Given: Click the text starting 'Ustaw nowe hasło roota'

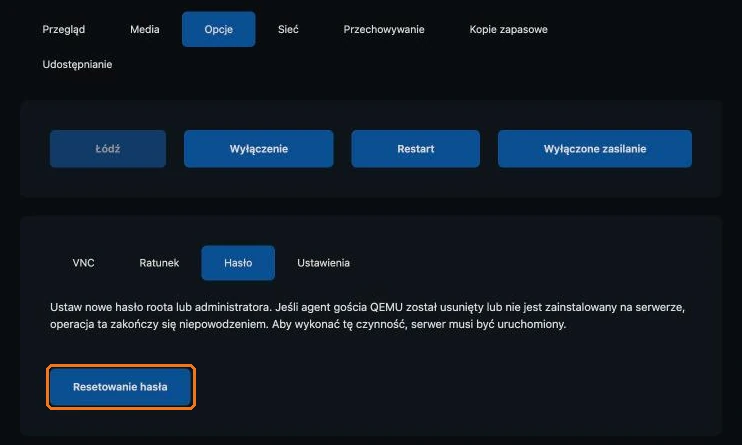Looking at the screenshot, I should point(367,316).
